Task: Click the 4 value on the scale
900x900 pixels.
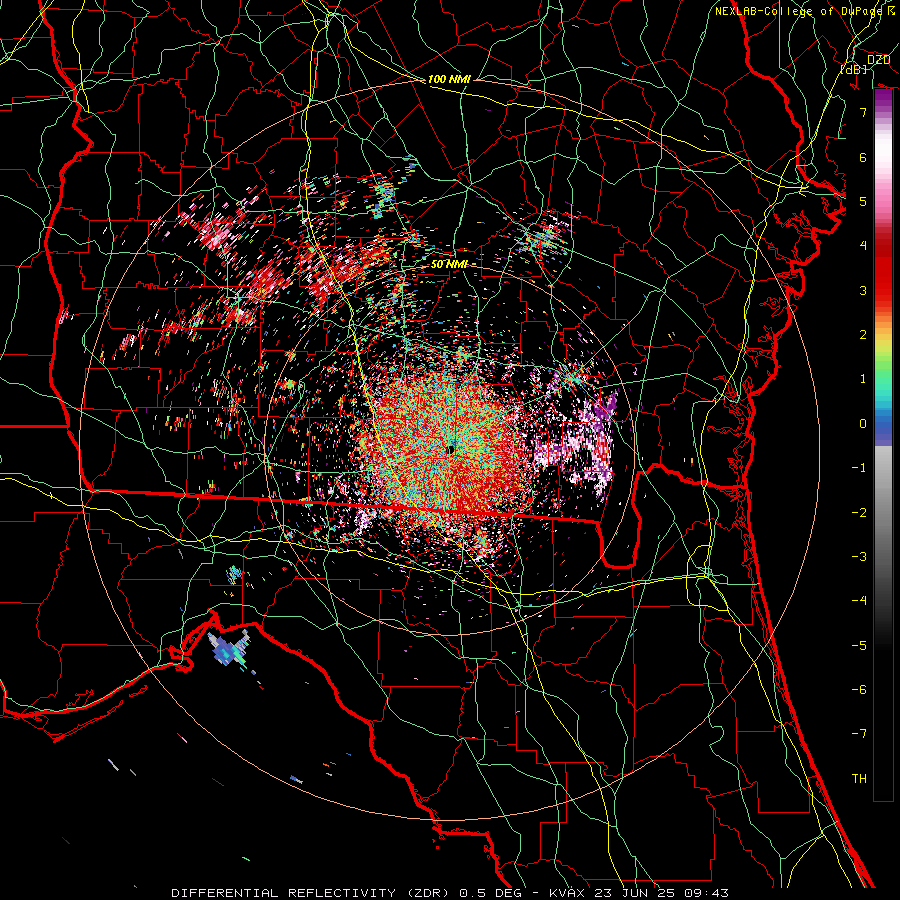Action: tap(862, 246)
